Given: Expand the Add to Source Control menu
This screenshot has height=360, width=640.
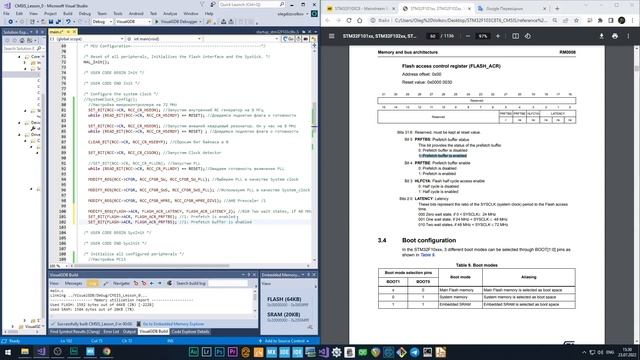Looking at the screenshot, I should tap(284, 341).
